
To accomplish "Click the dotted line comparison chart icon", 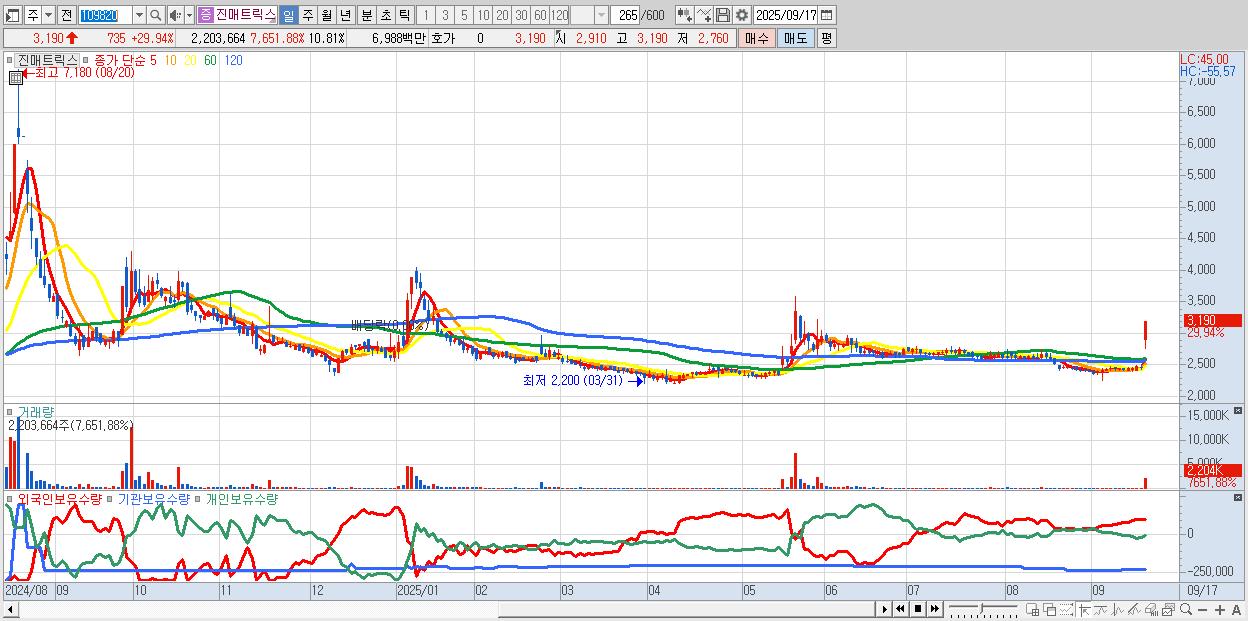I will pos(1066,609).
